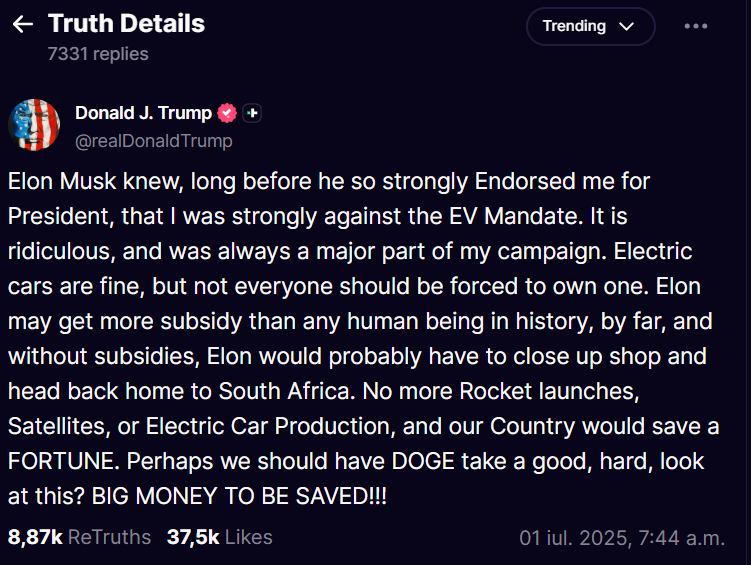Click the chevron arrow inside Trending
Viewport: 751px width, 565px height.
(x=626, y=26)
